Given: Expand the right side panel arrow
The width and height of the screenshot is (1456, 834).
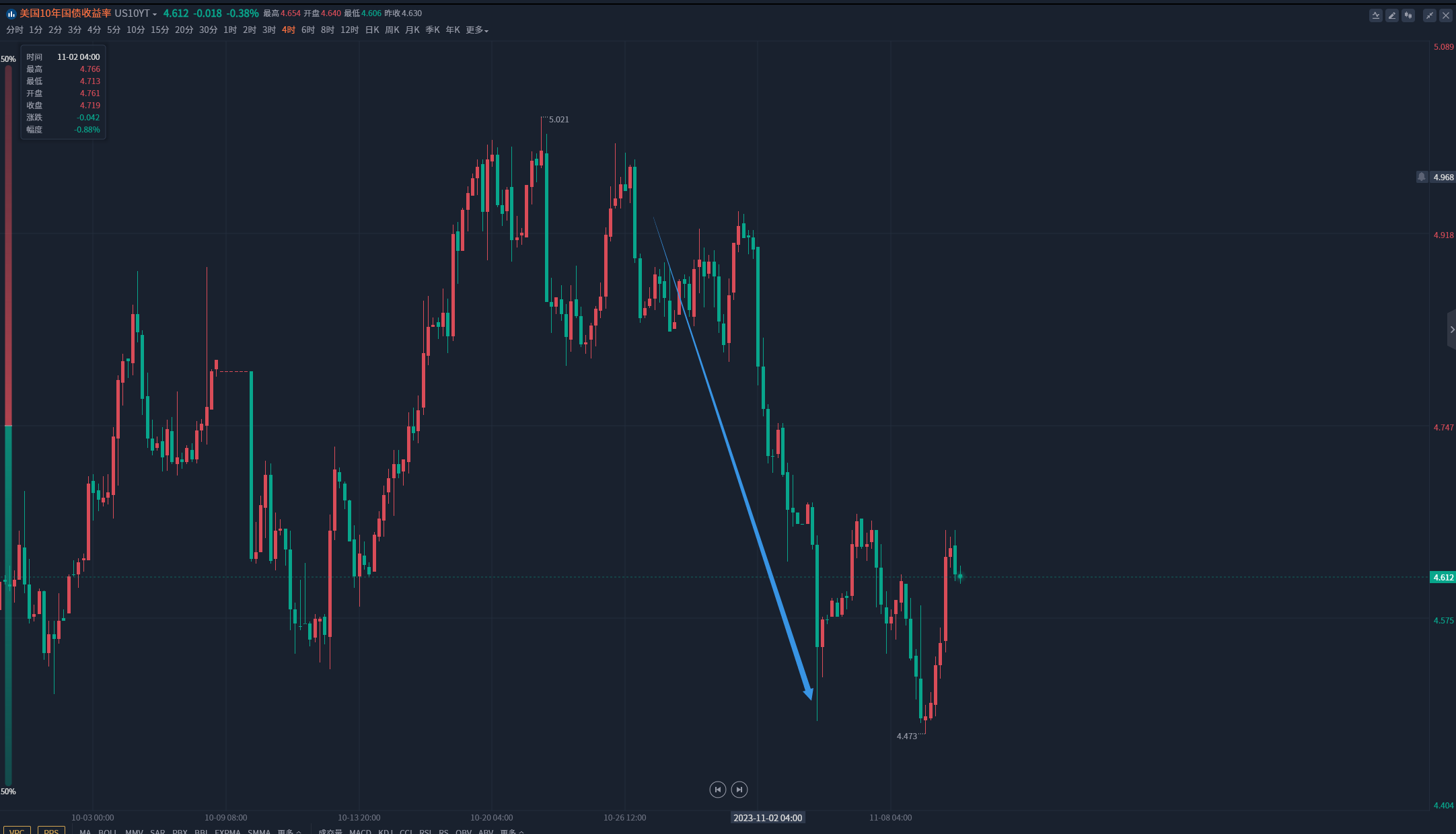Looking at the screenshot, I should click(1451, 330).
